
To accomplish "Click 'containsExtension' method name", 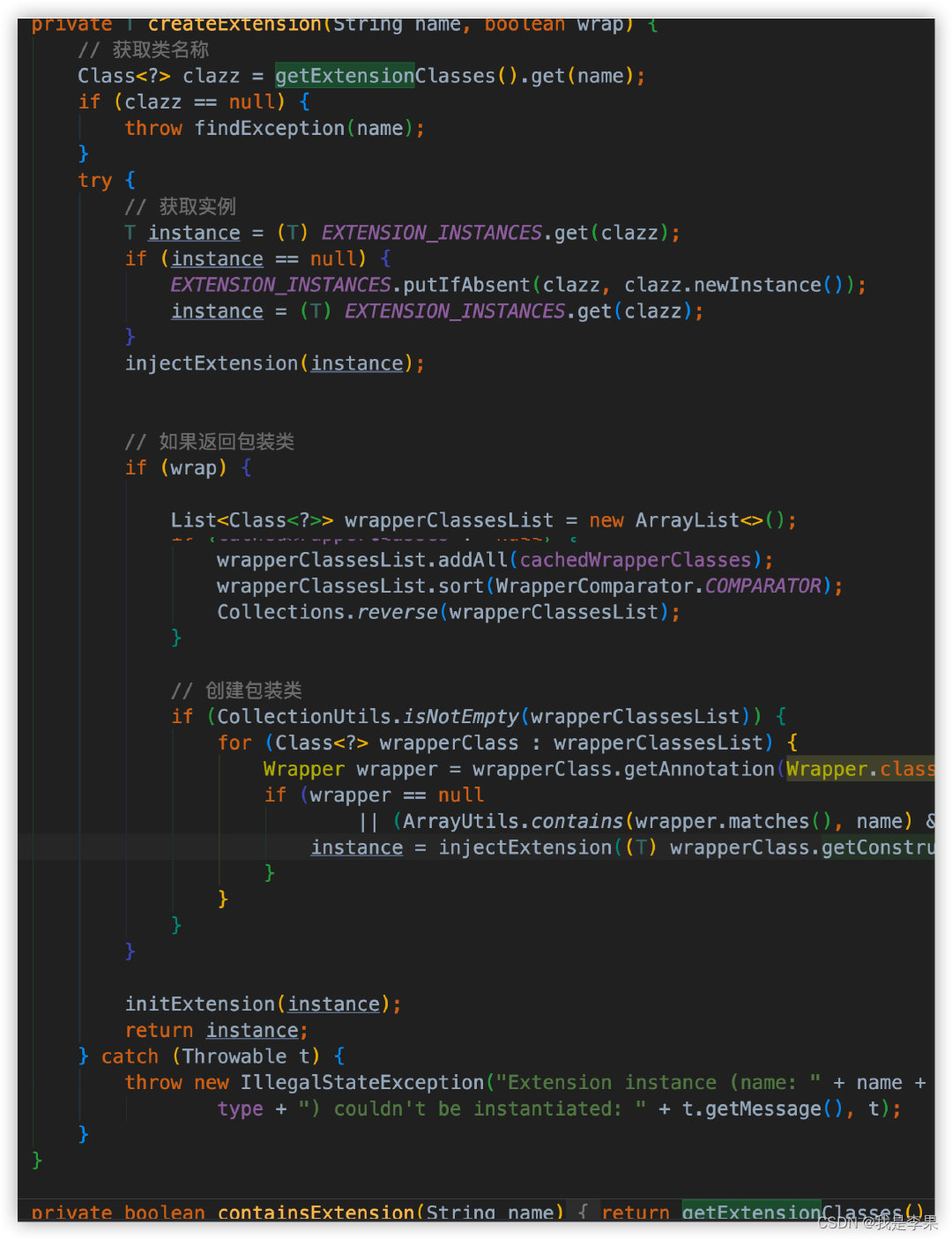I will pos(316,1213).
